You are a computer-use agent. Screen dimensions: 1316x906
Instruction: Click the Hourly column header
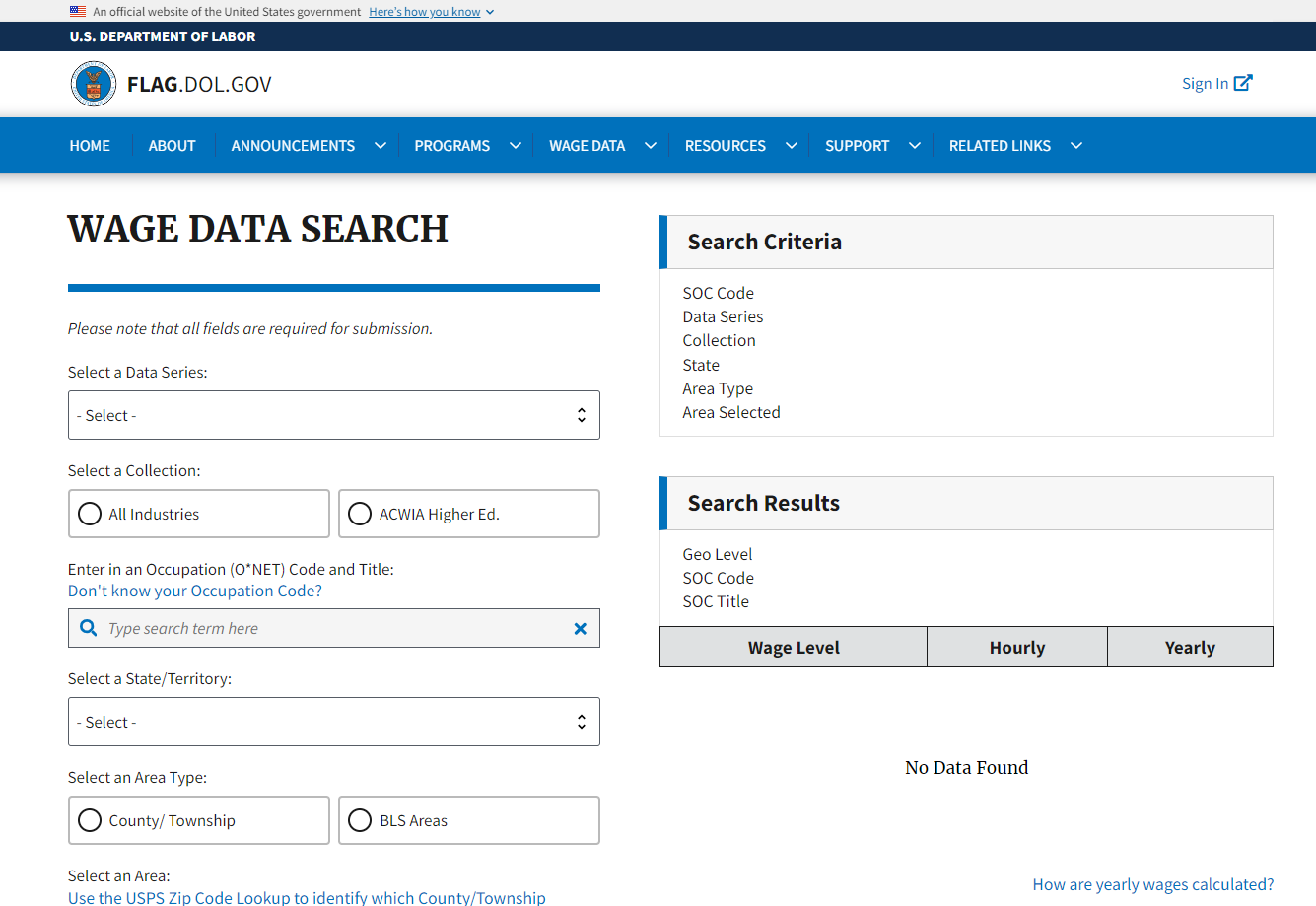pos(1017,648)
